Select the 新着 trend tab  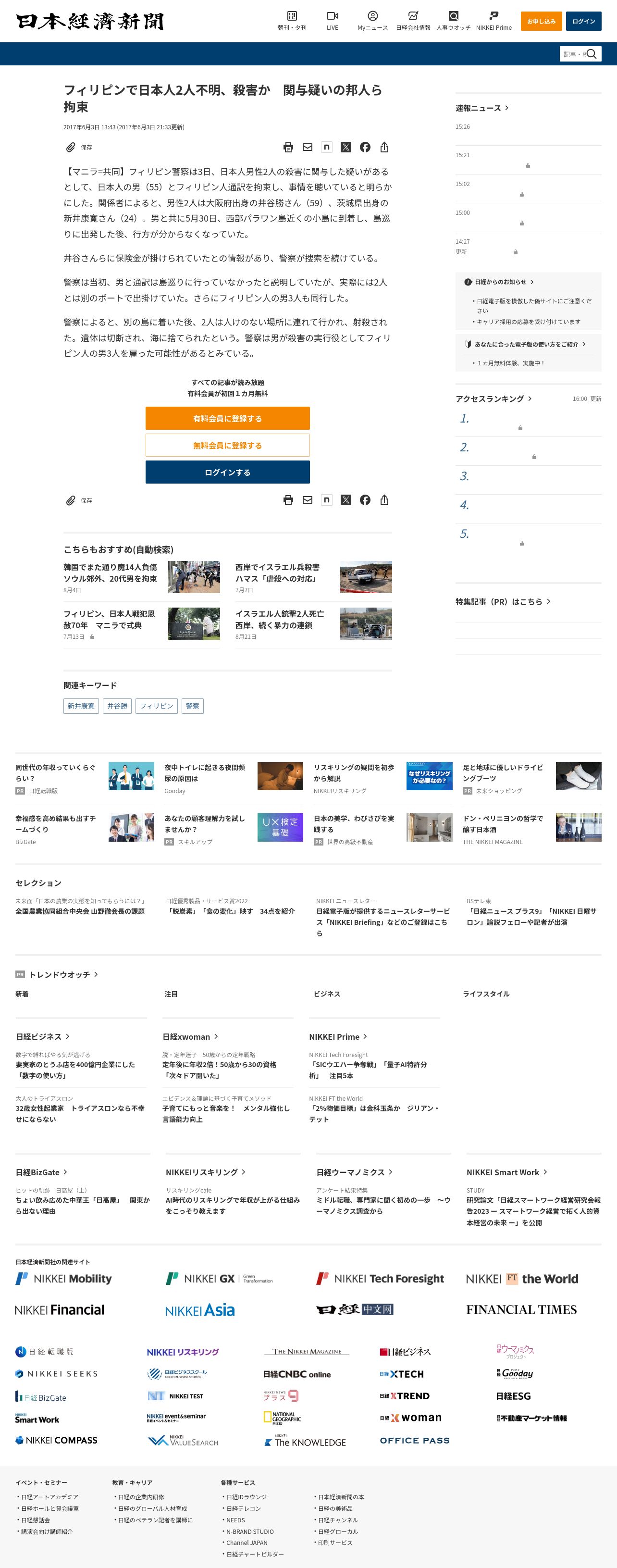[22, 994]
